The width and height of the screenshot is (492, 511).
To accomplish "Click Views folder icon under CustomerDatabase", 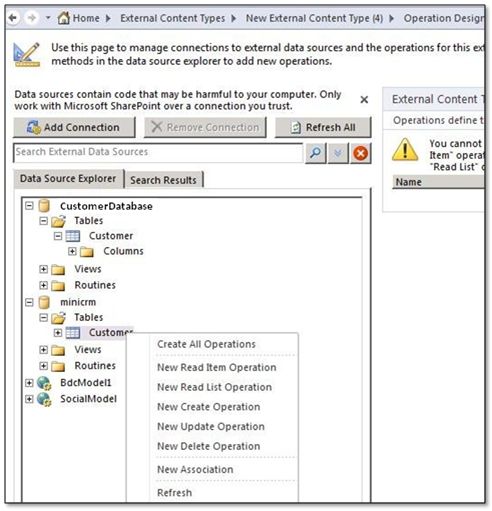I will click(x=58, y=269).
